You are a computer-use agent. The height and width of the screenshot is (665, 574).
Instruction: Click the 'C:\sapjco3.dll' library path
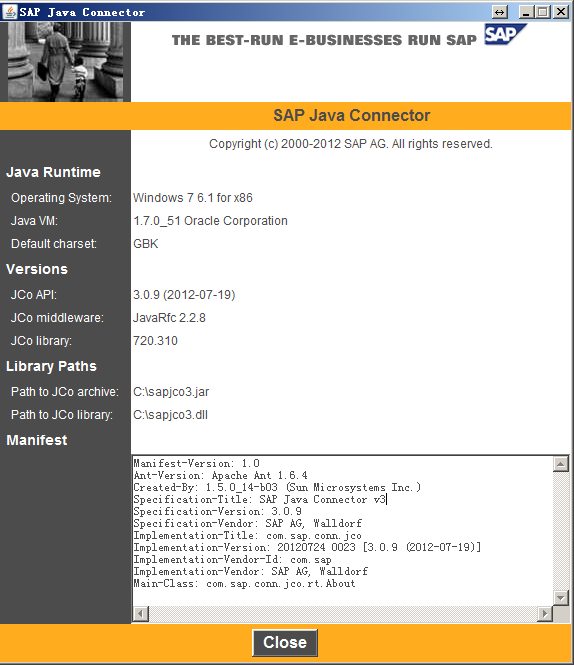[x=170, y=414]
